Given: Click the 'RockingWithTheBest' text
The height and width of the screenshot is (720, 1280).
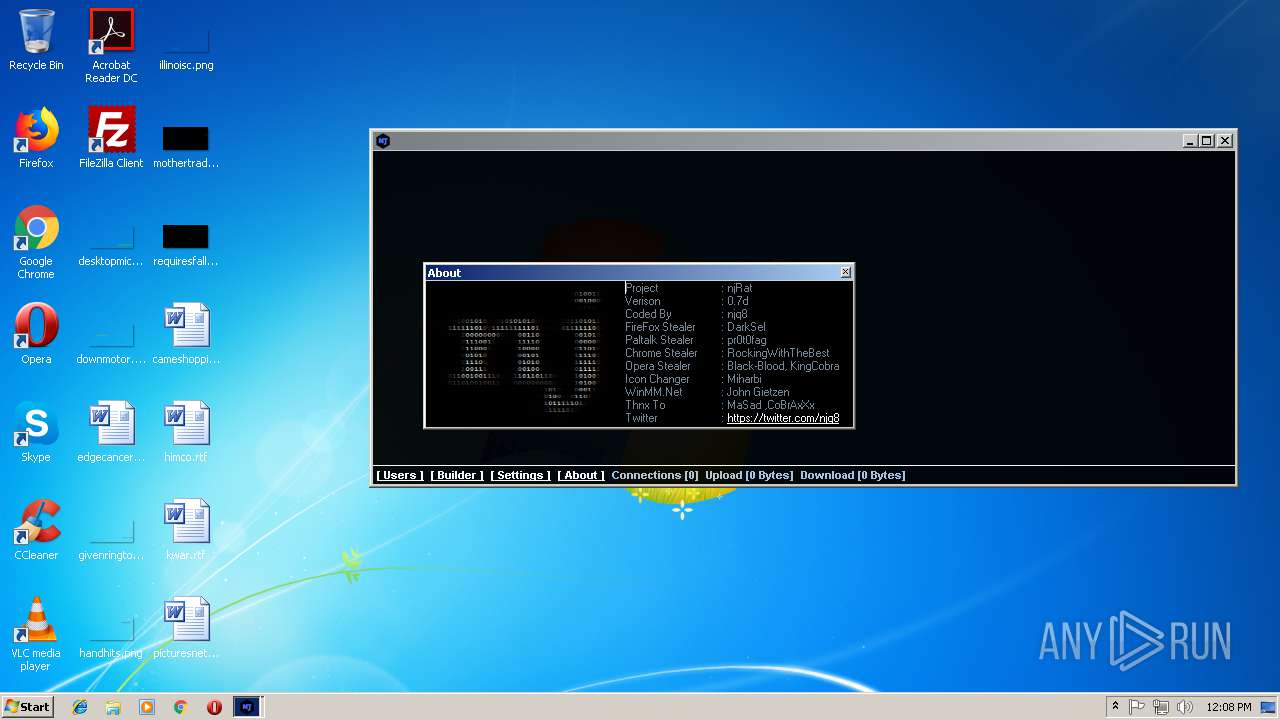Looking at the screenshot, I should [778, 353].
